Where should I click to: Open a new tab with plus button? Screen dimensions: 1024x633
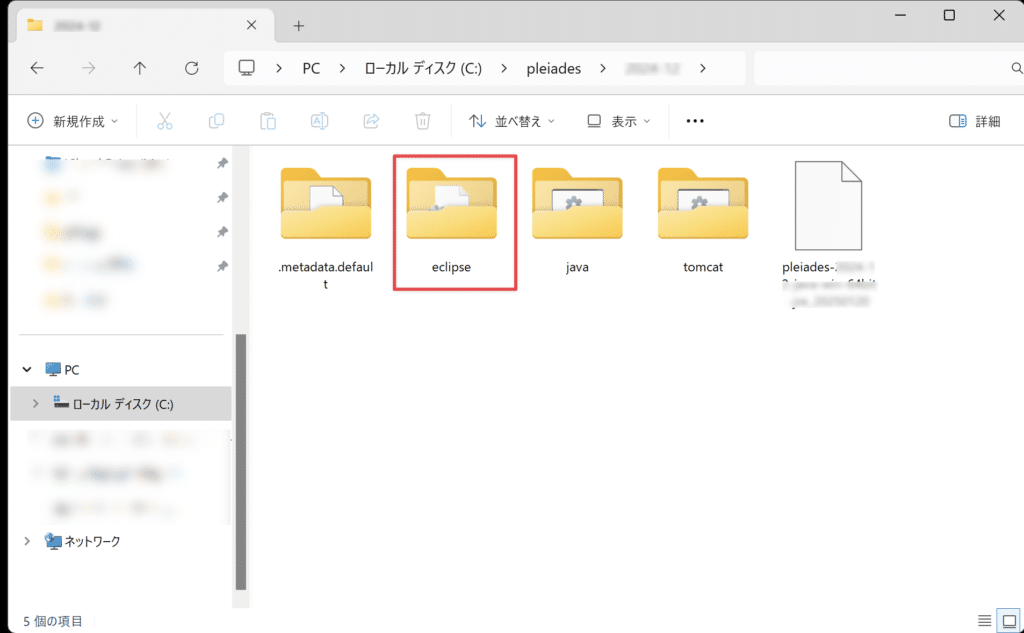click(x=298, y=25)
